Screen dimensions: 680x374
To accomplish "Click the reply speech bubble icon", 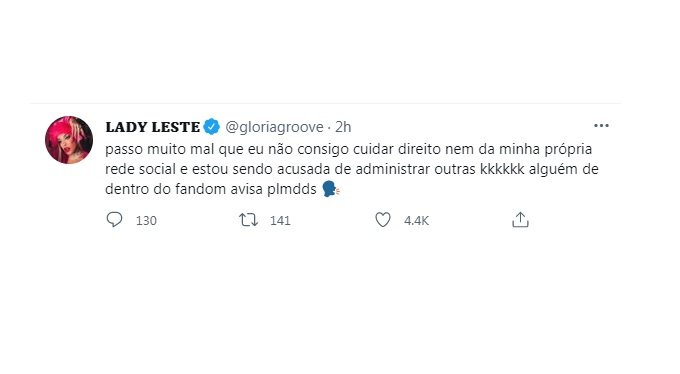I will [114, 220].
